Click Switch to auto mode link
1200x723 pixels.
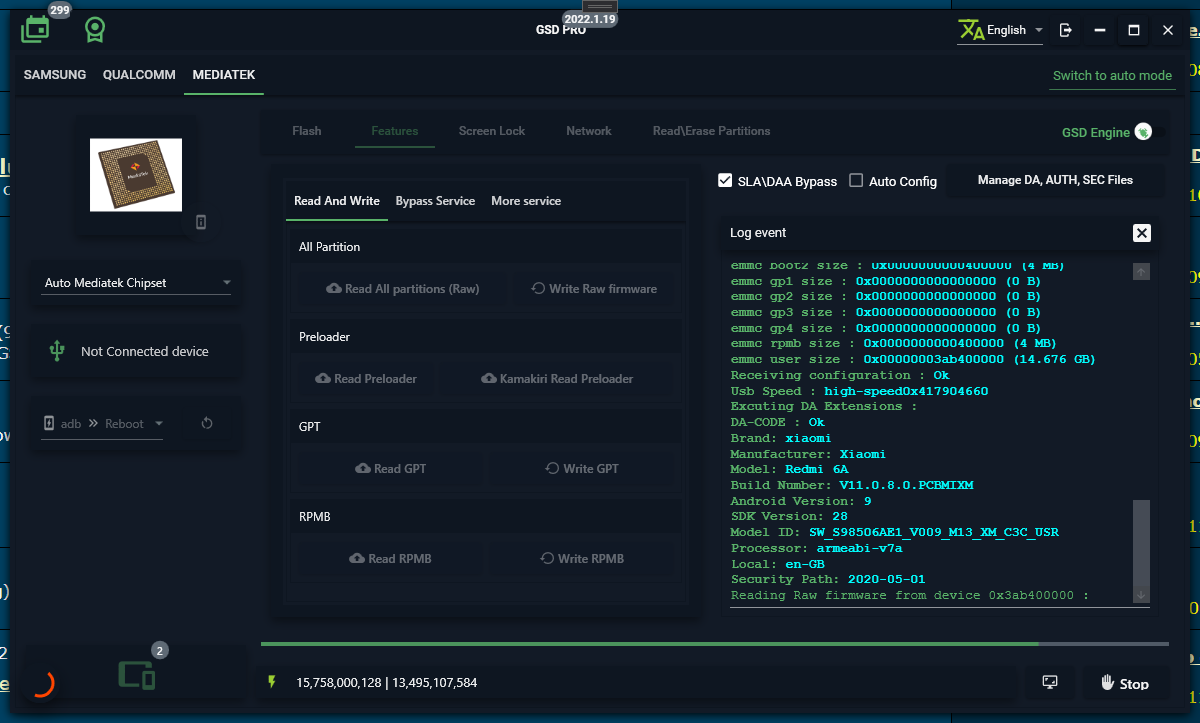coord(1112,76)
